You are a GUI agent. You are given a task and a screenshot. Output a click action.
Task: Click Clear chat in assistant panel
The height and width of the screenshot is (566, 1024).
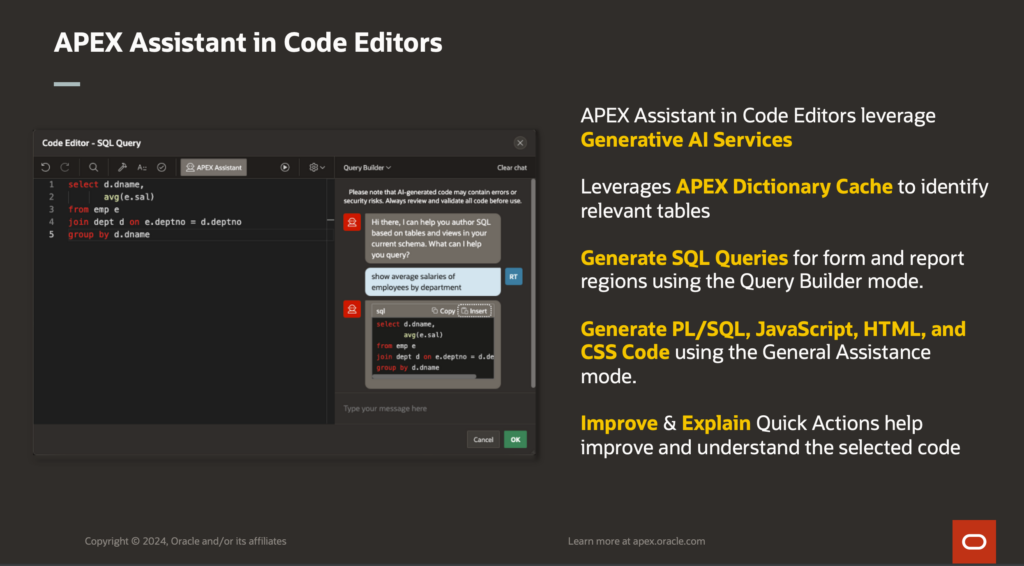tap(512, 168)
